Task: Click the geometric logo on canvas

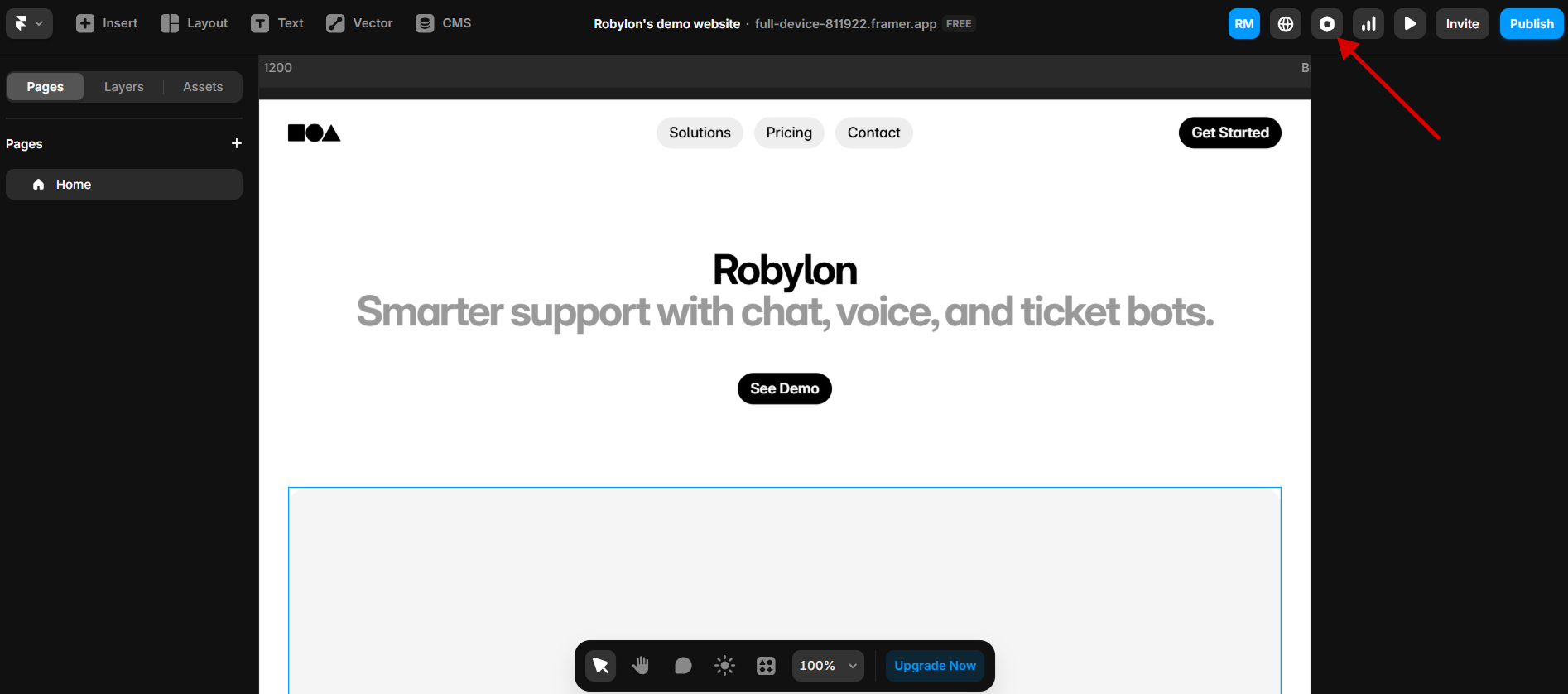Action: [315, 133]
